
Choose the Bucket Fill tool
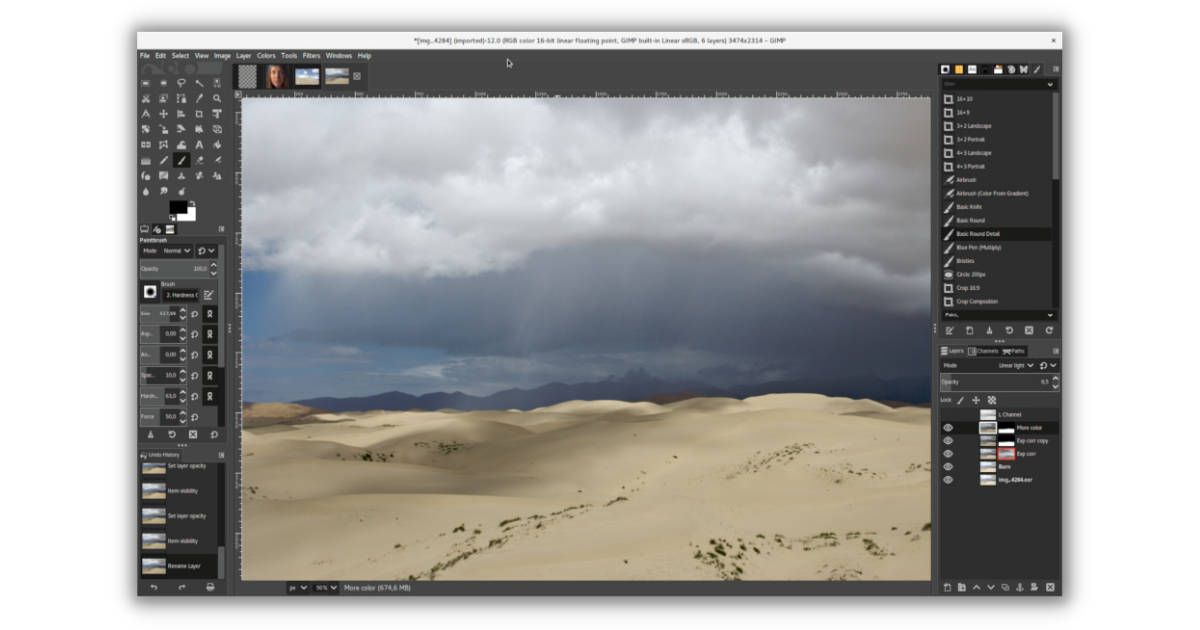coord(182,145)
